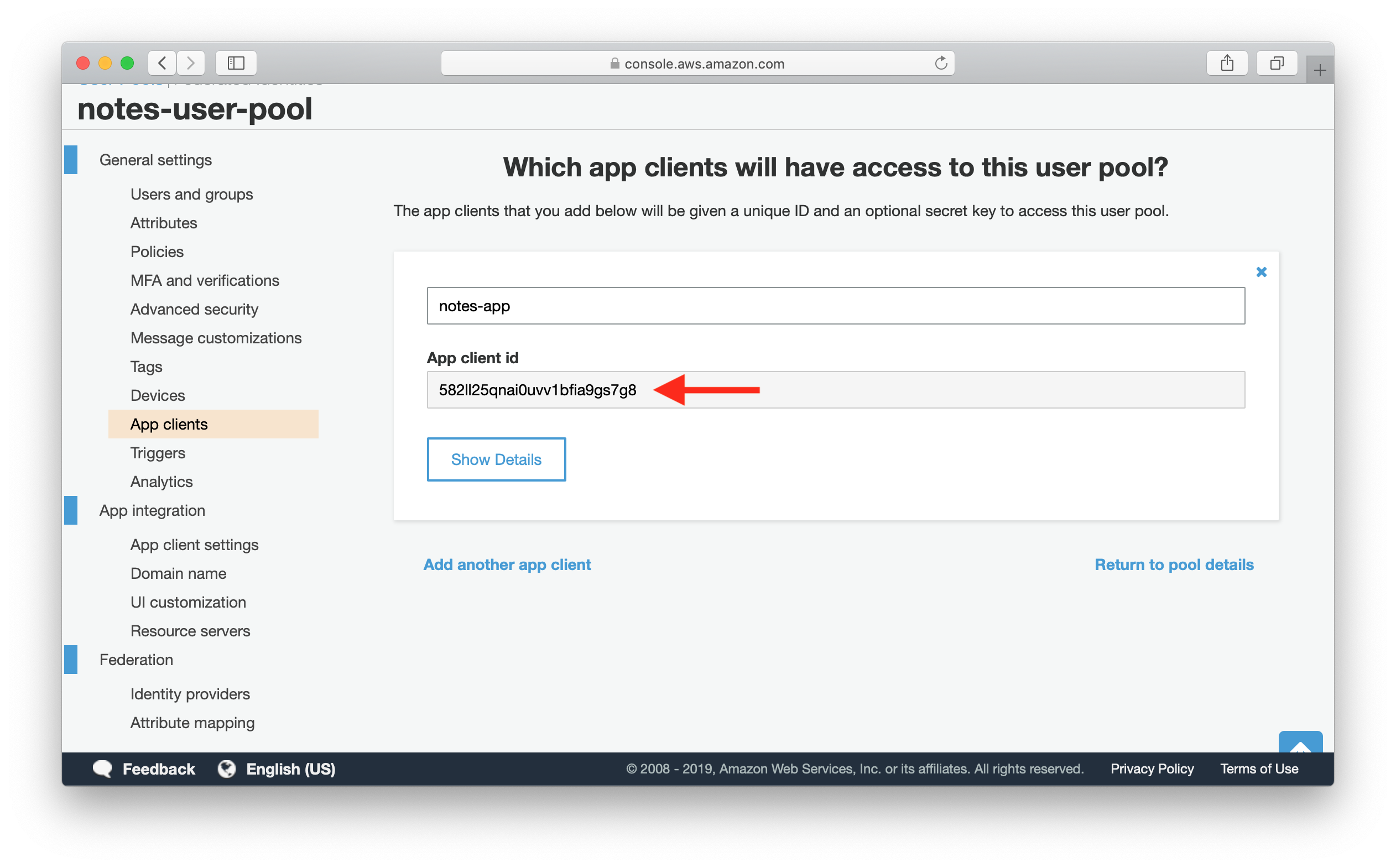Open Advanced security settings
Screen dimensions: 1396x868
(195, 309)
